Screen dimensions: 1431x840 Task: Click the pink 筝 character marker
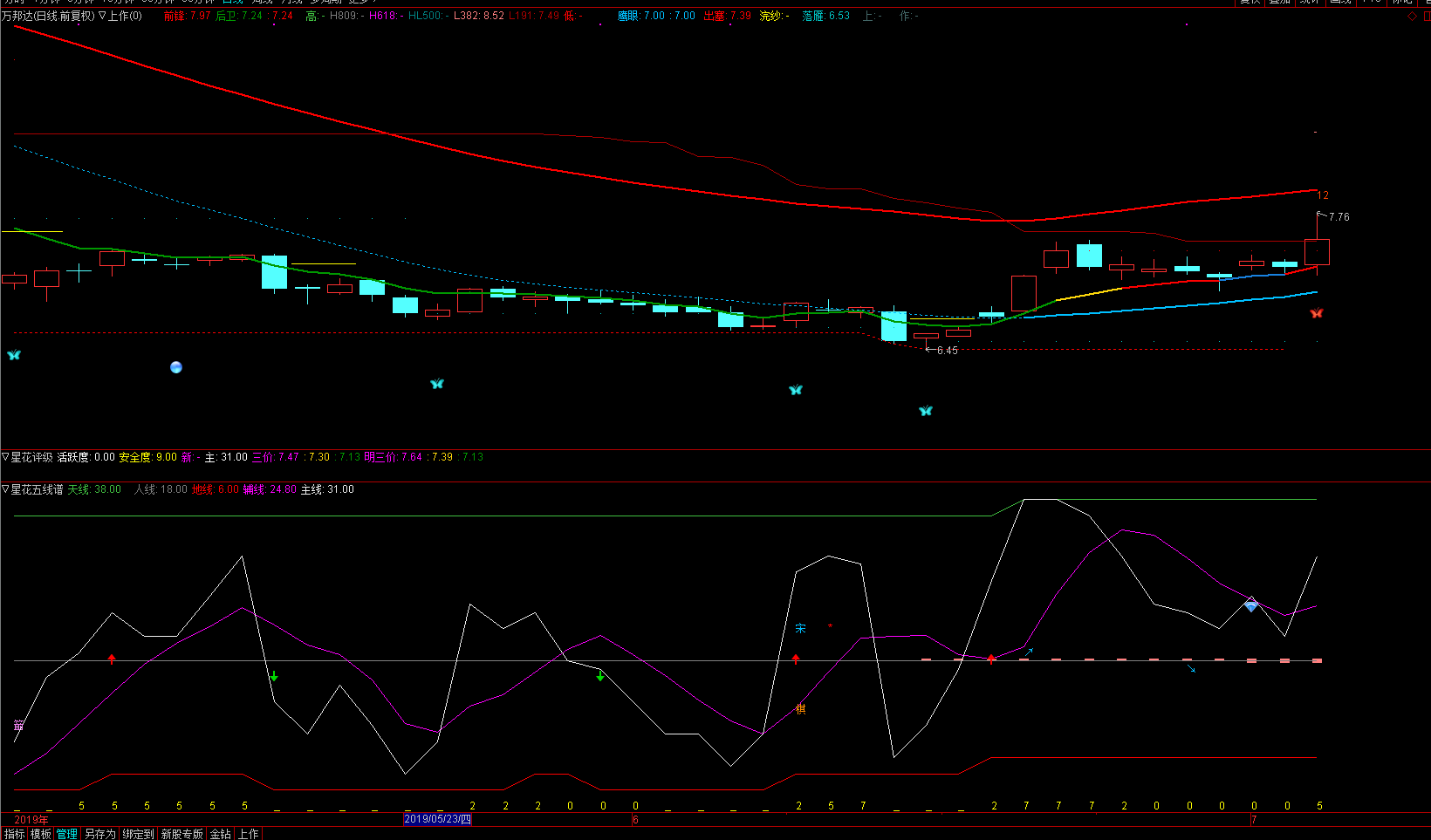(19, 726)
